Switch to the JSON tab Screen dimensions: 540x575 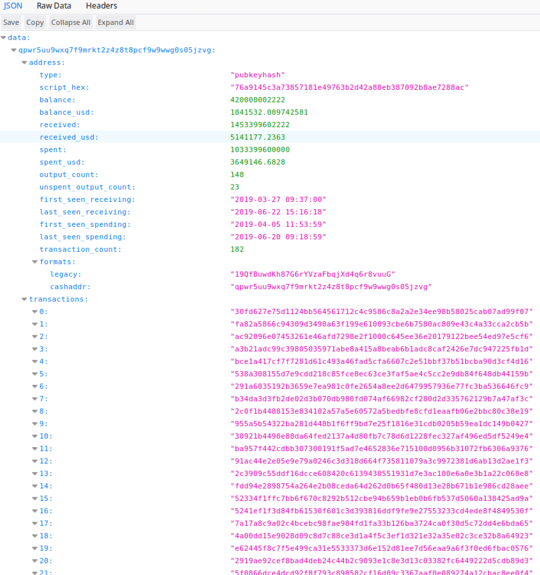(13, 6)
